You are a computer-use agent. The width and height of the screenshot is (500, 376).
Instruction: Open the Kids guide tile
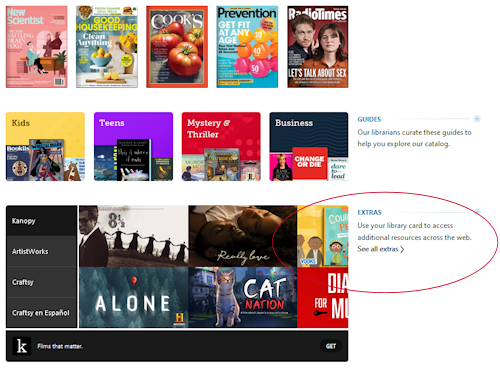45,147
